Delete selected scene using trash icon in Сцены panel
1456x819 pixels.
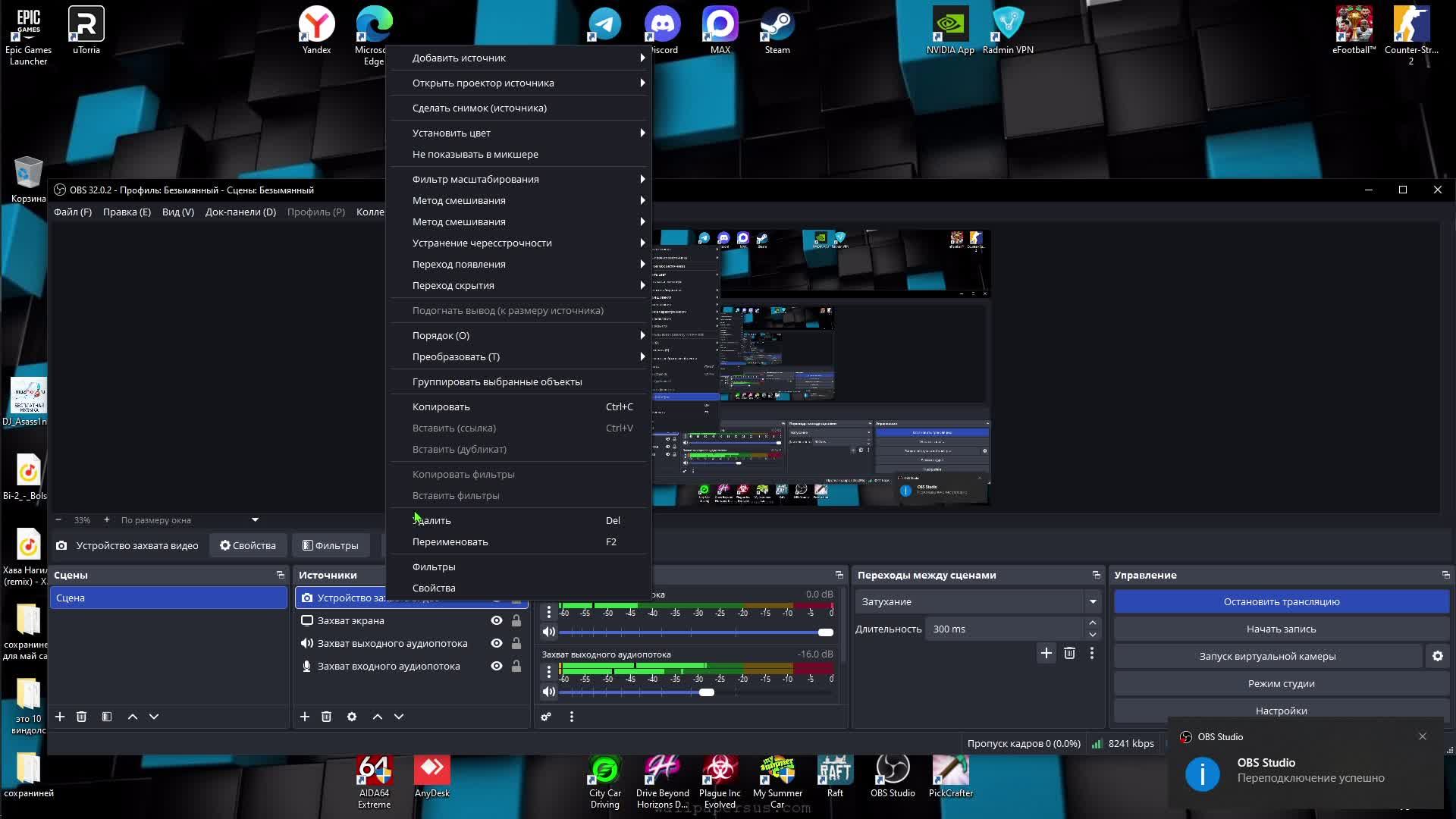pyautogui.click(x=81, y=717)
